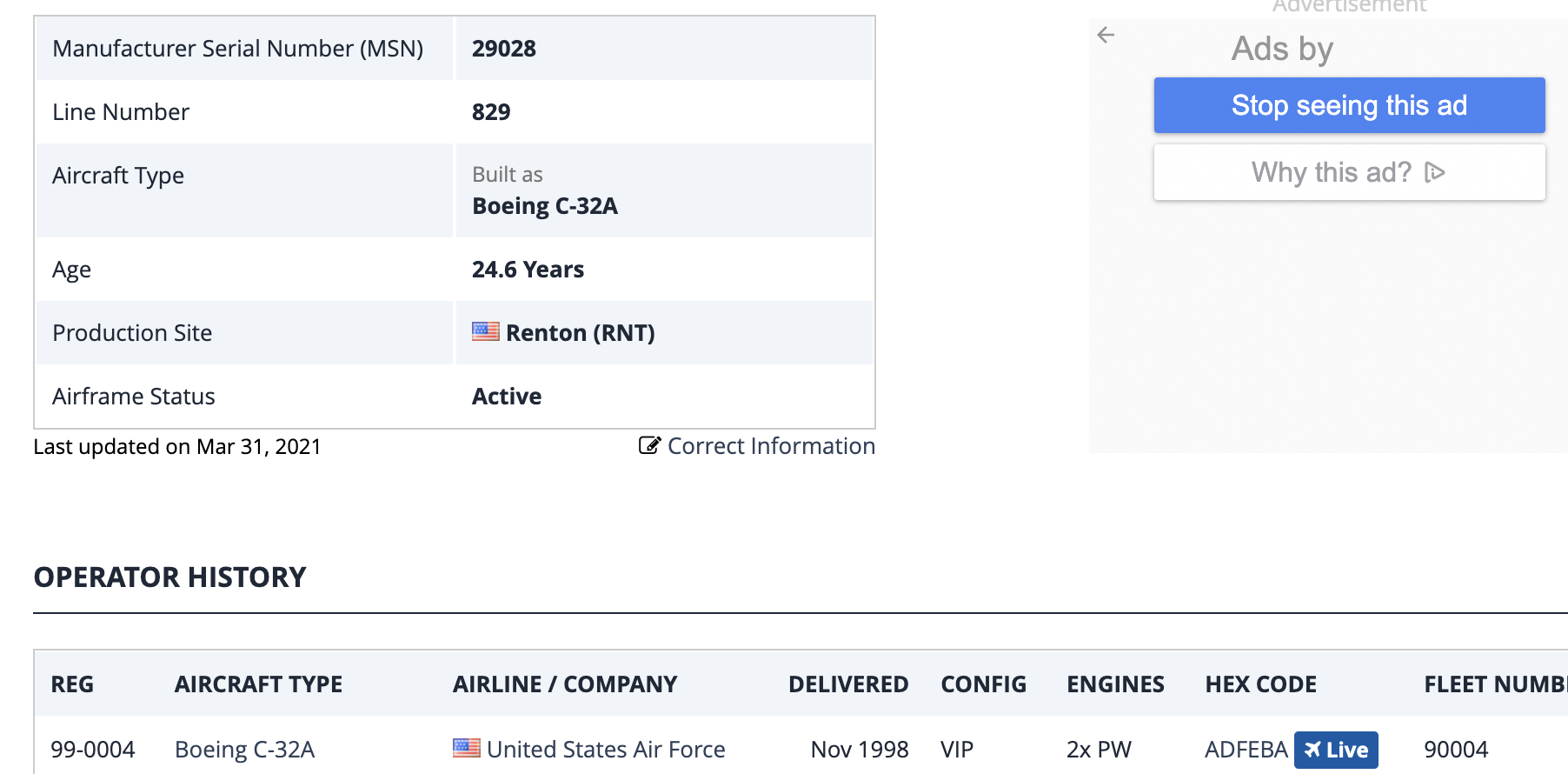Click the Correct Information edit icon
The height and width of the screenshot is (774, 1568).
coord(649,445)
